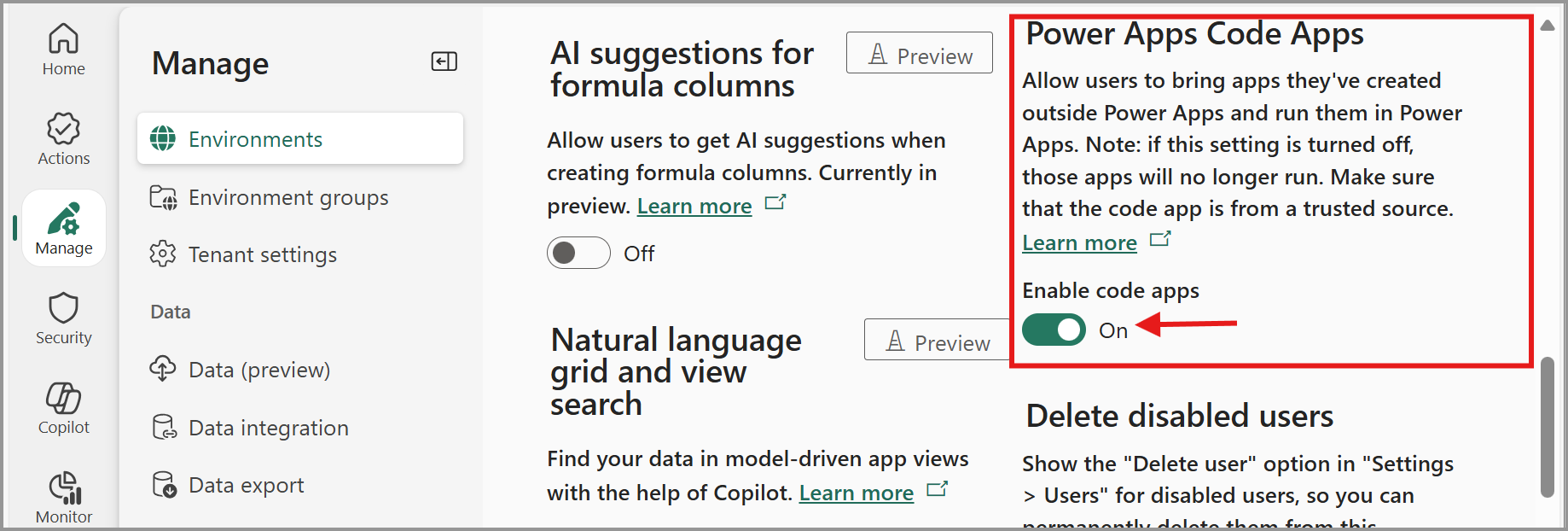Viewport: 1568px width, 531px height.
Task: Open Data (preview) page
Action: pyautogui.click(x=258, y=370)
